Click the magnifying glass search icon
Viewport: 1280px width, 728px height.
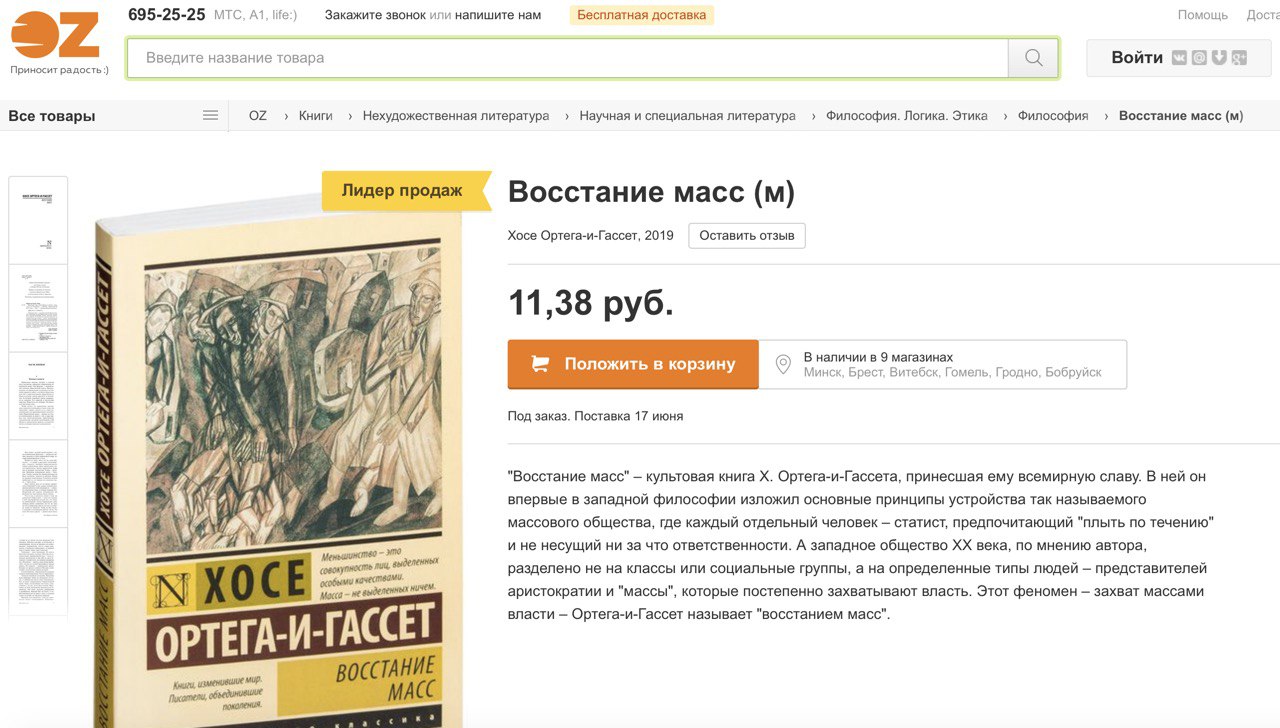click(1033, 58)
